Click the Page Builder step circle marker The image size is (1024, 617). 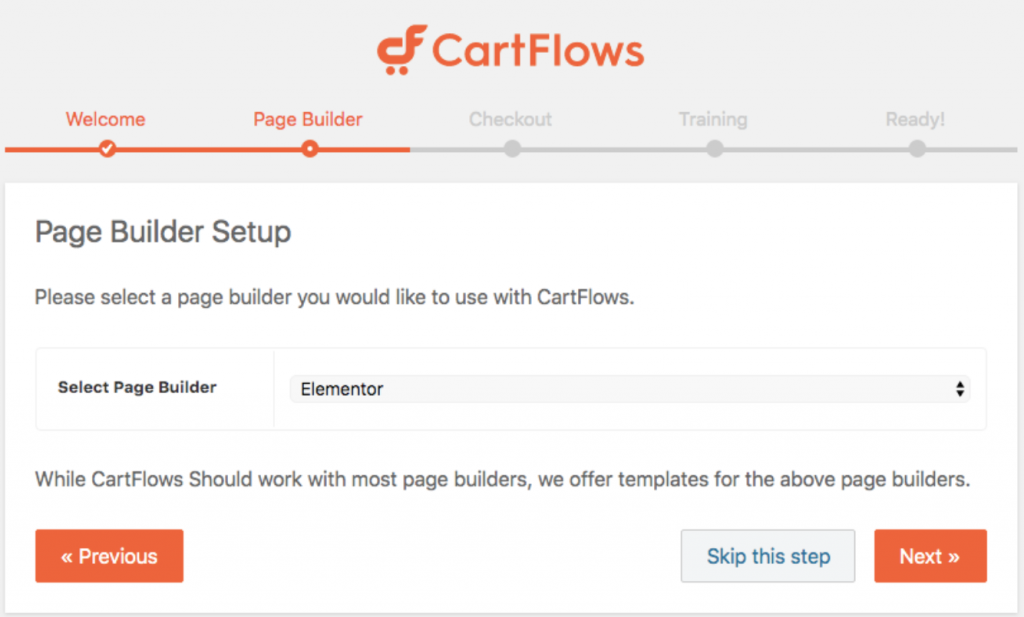(x=310, y=149)
